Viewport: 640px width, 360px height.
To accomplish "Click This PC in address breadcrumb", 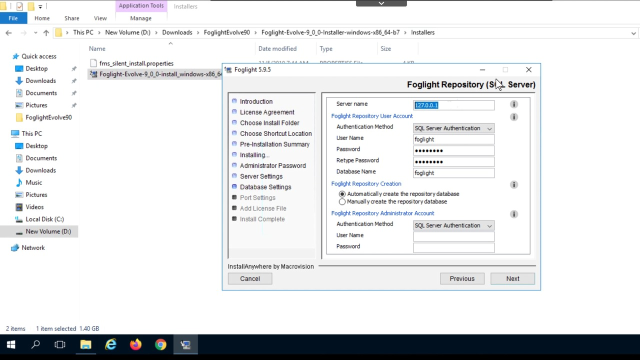I will (x=83, y=33).
